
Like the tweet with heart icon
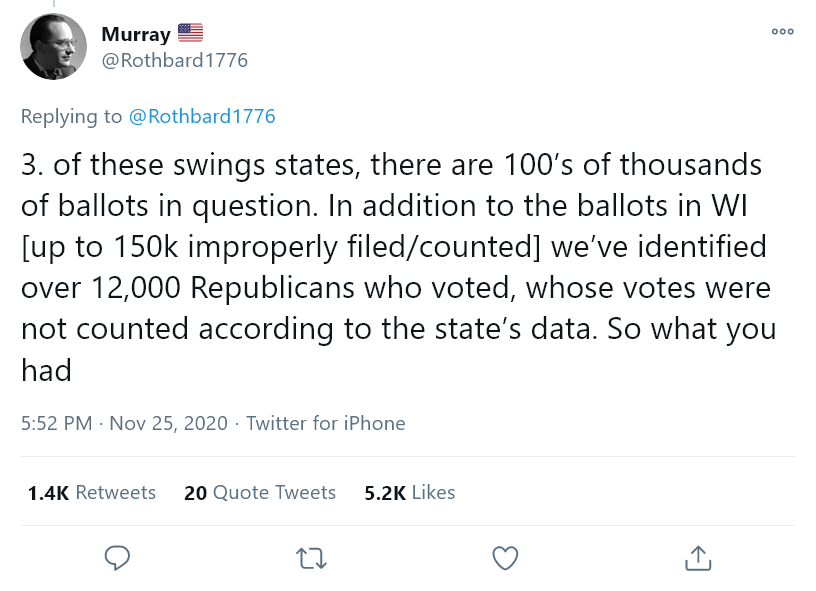coord(506,557)
